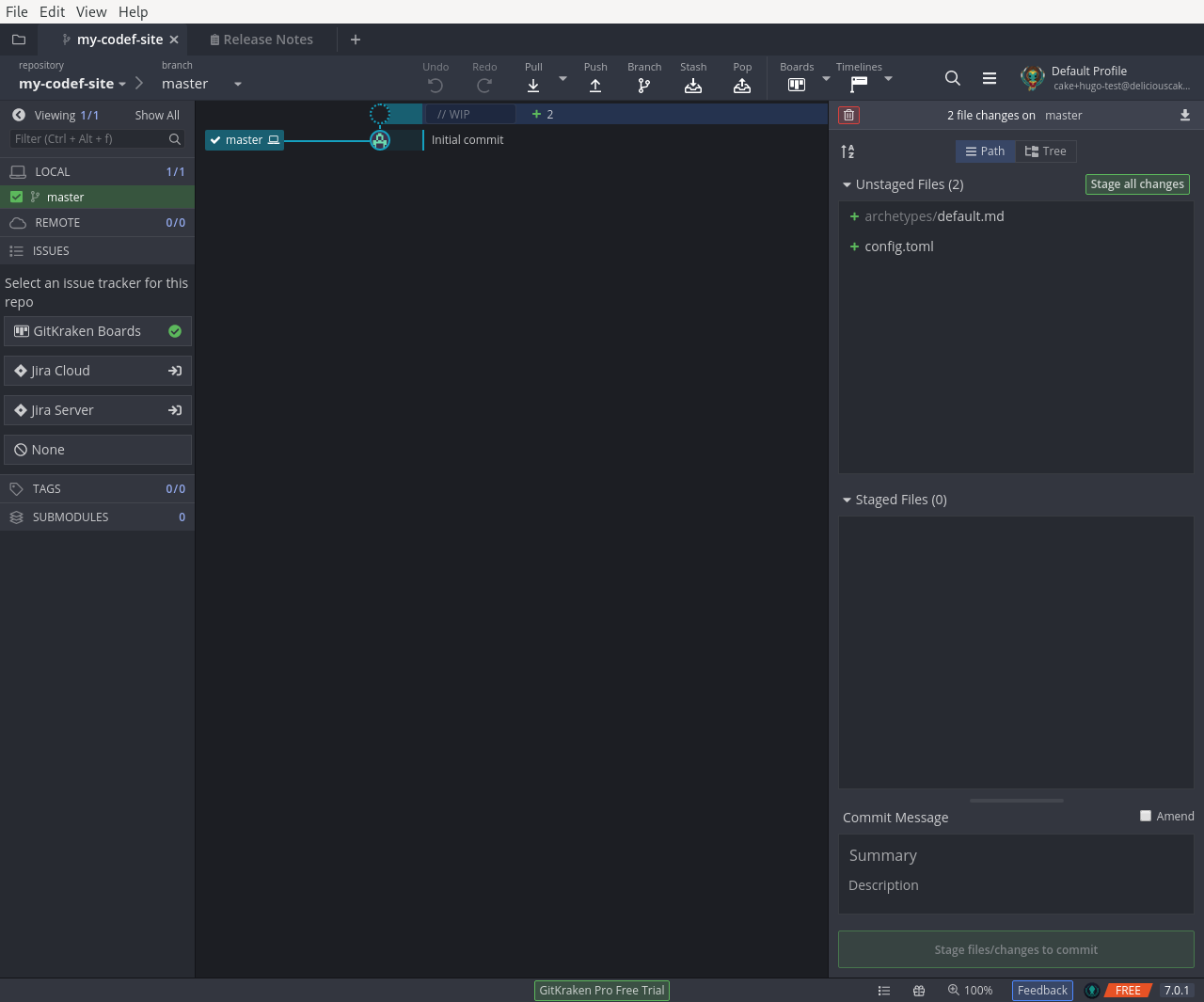Connect the Jira Server issue tracker
The height and width of the screenshot is (1002, 1204).
98,410
